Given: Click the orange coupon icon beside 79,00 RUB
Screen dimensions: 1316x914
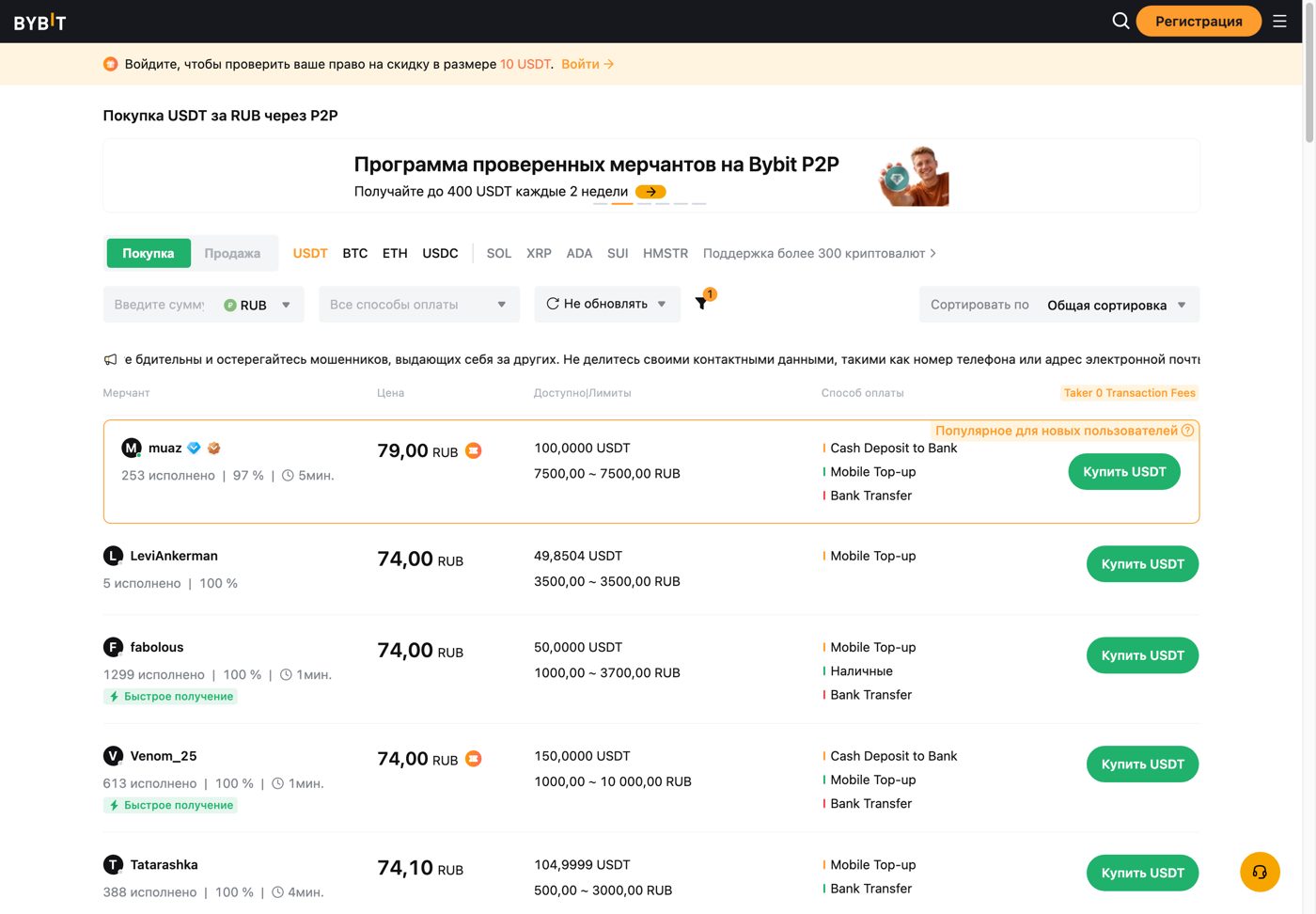Looking at the screenshot, I should coord(474,450).
